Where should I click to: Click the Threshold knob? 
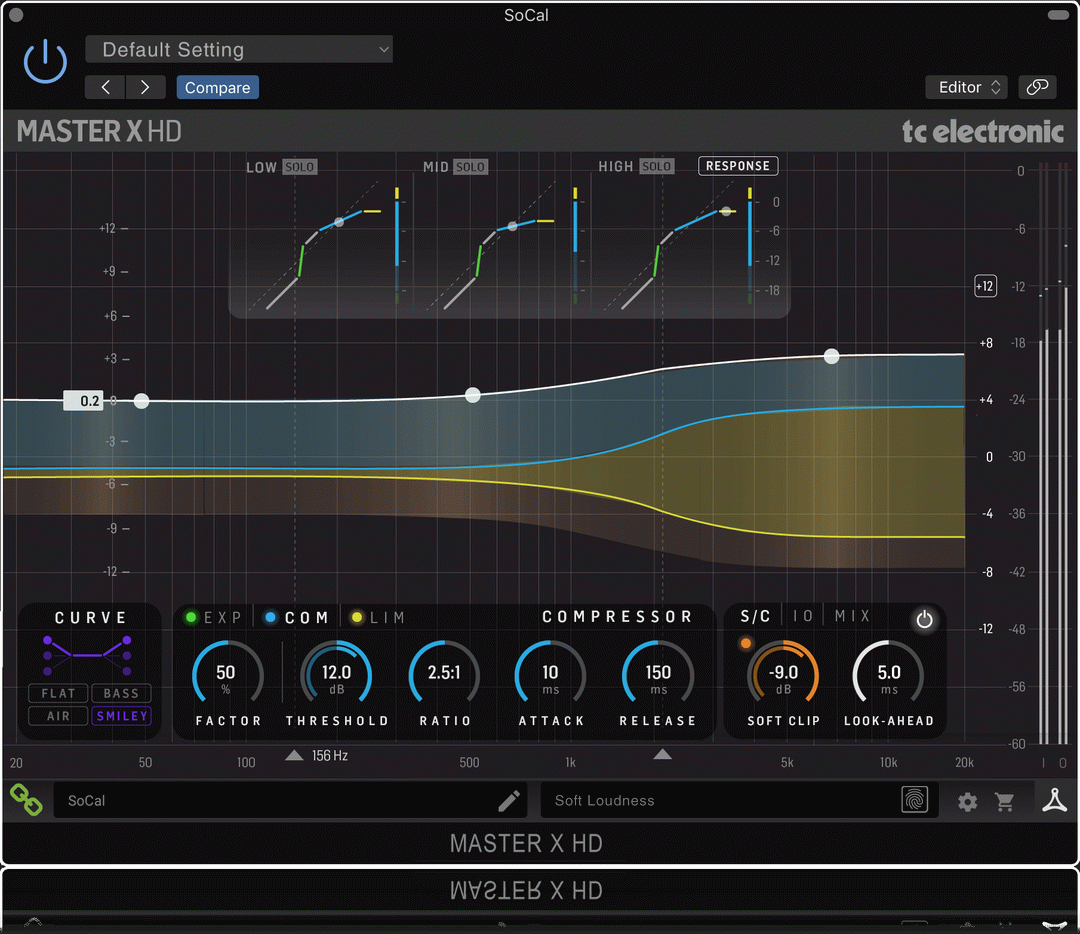click(x=336, y=674)
